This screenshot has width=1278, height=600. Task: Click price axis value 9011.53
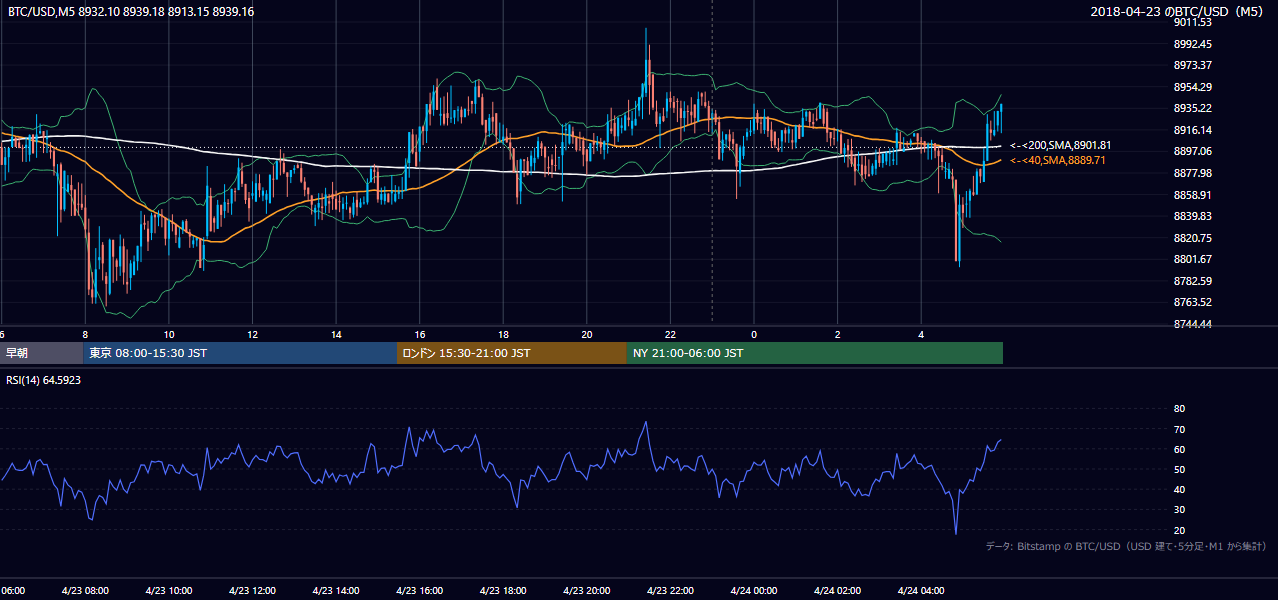[x=1193, y=22]
